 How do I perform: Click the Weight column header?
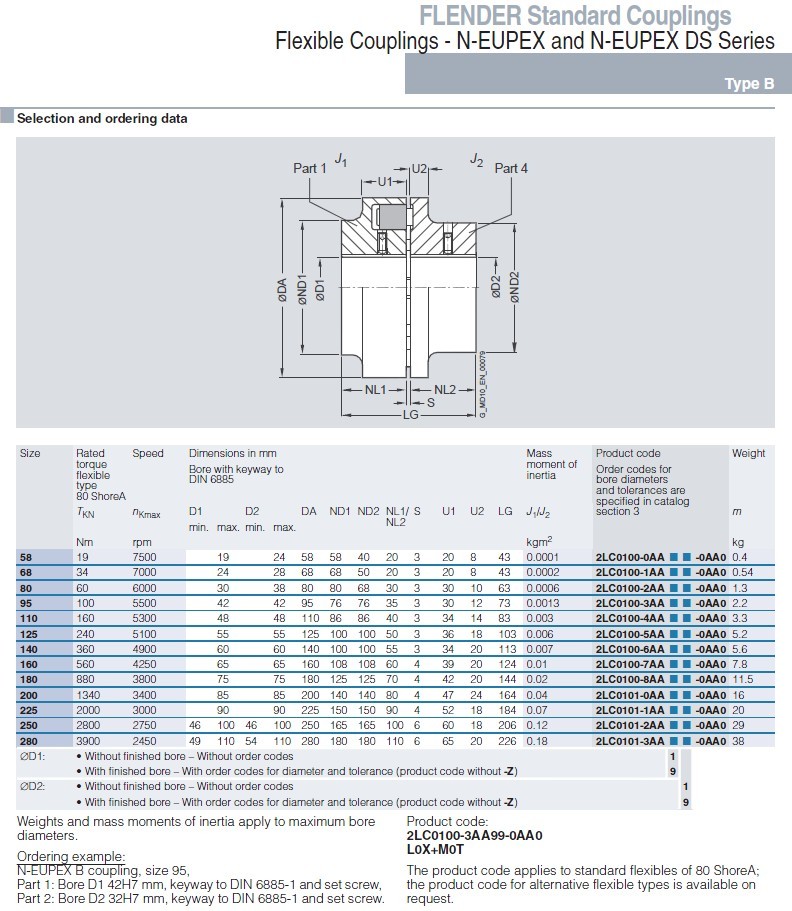(748, 453)
